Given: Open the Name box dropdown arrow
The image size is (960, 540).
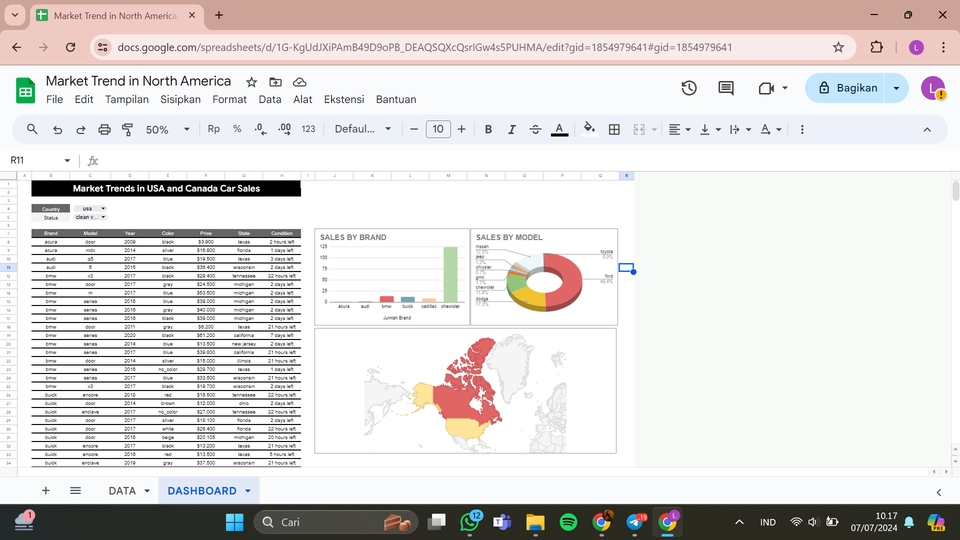Looking at the screenshot, I should (67, 160).
